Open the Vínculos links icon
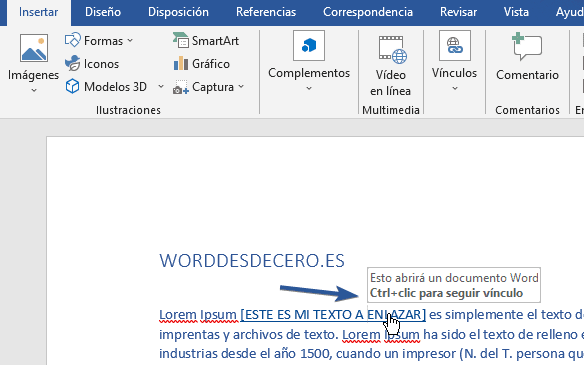Image resolution: width=584 pixels, height=365 pixels. [455, 46]
